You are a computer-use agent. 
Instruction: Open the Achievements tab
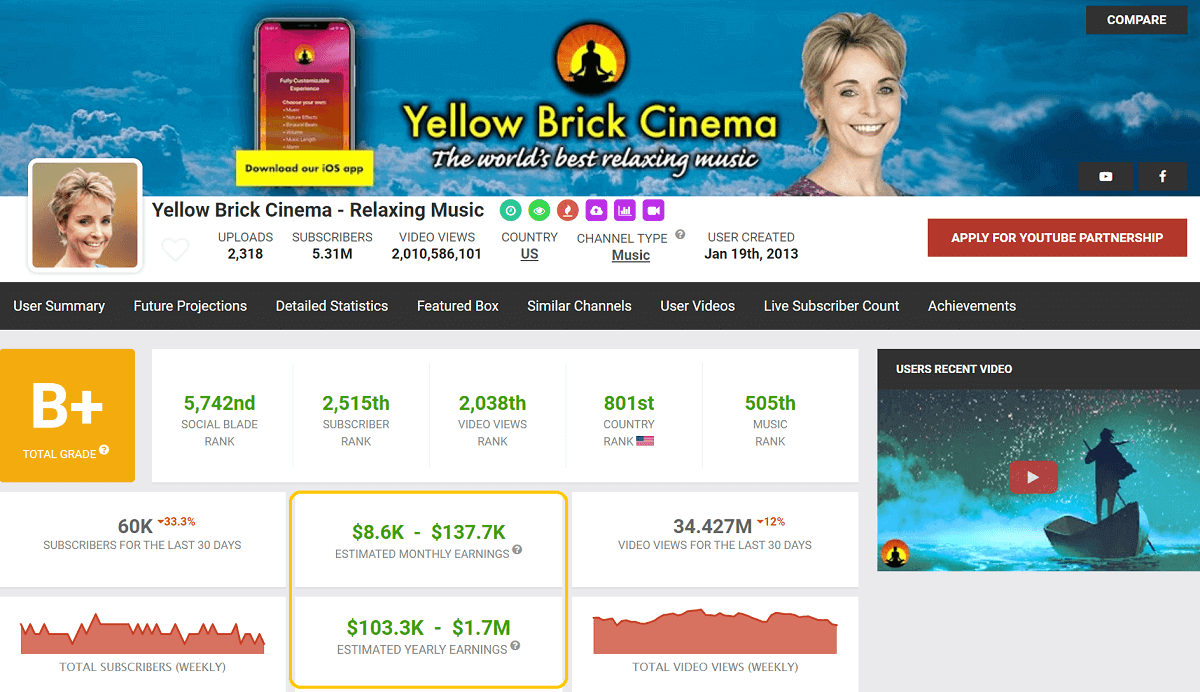[x=972, y=306]
